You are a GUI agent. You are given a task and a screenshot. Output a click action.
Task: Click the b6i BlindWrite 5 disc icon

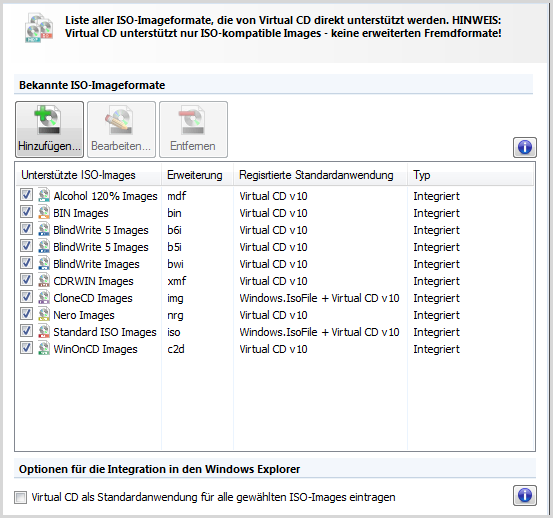(x=44, y=229)
